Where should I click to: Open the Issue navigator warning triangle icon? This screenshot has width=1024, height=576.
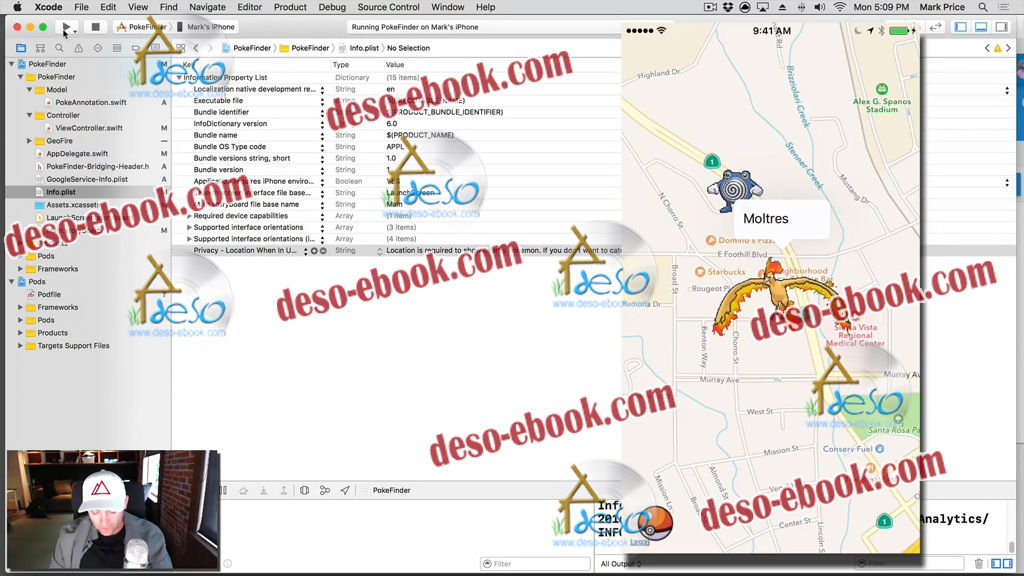pos(78,48)
